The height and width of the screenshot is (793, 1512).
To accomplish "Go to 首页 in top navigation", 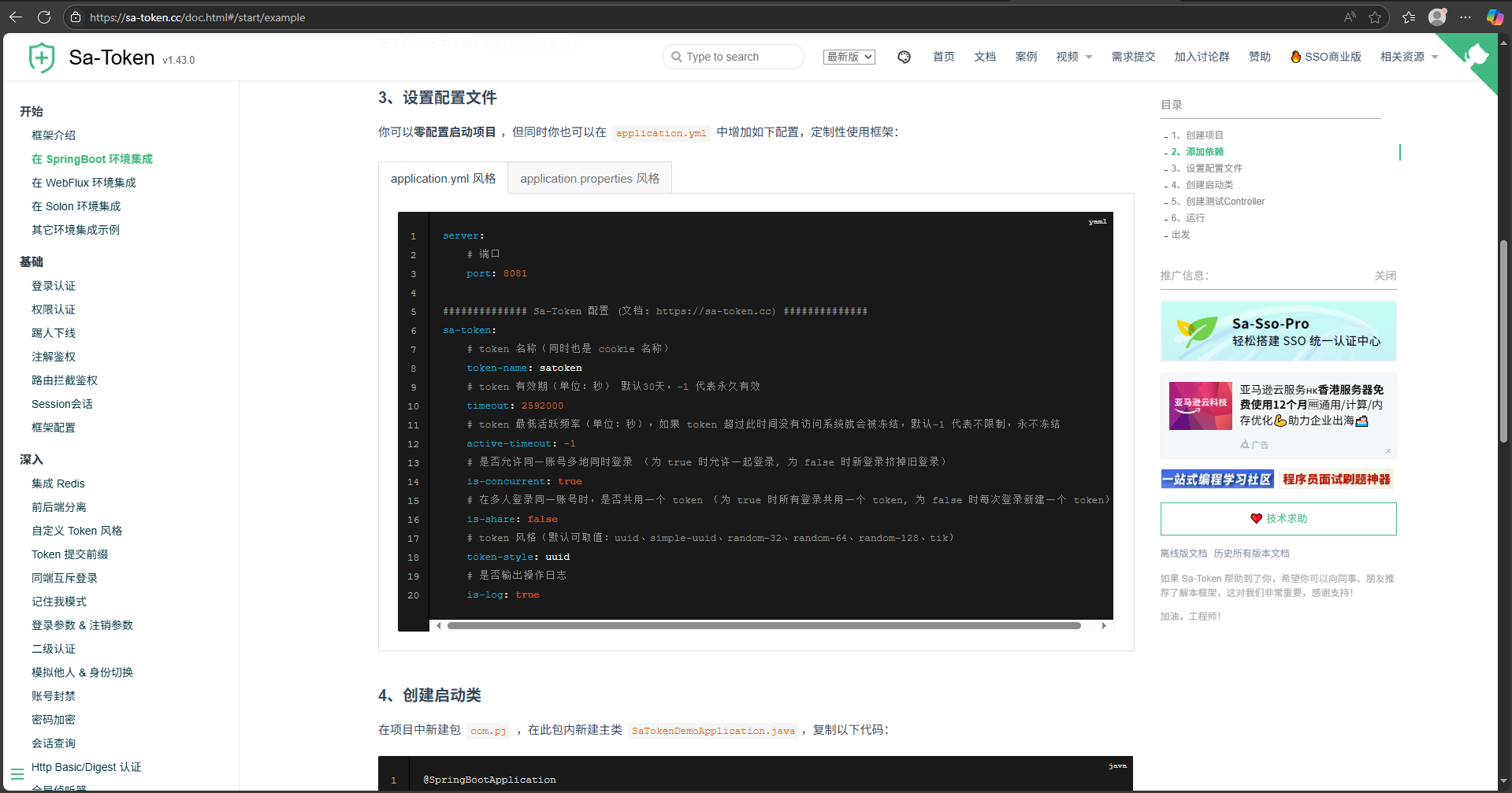I will click(x=944, y=57).
